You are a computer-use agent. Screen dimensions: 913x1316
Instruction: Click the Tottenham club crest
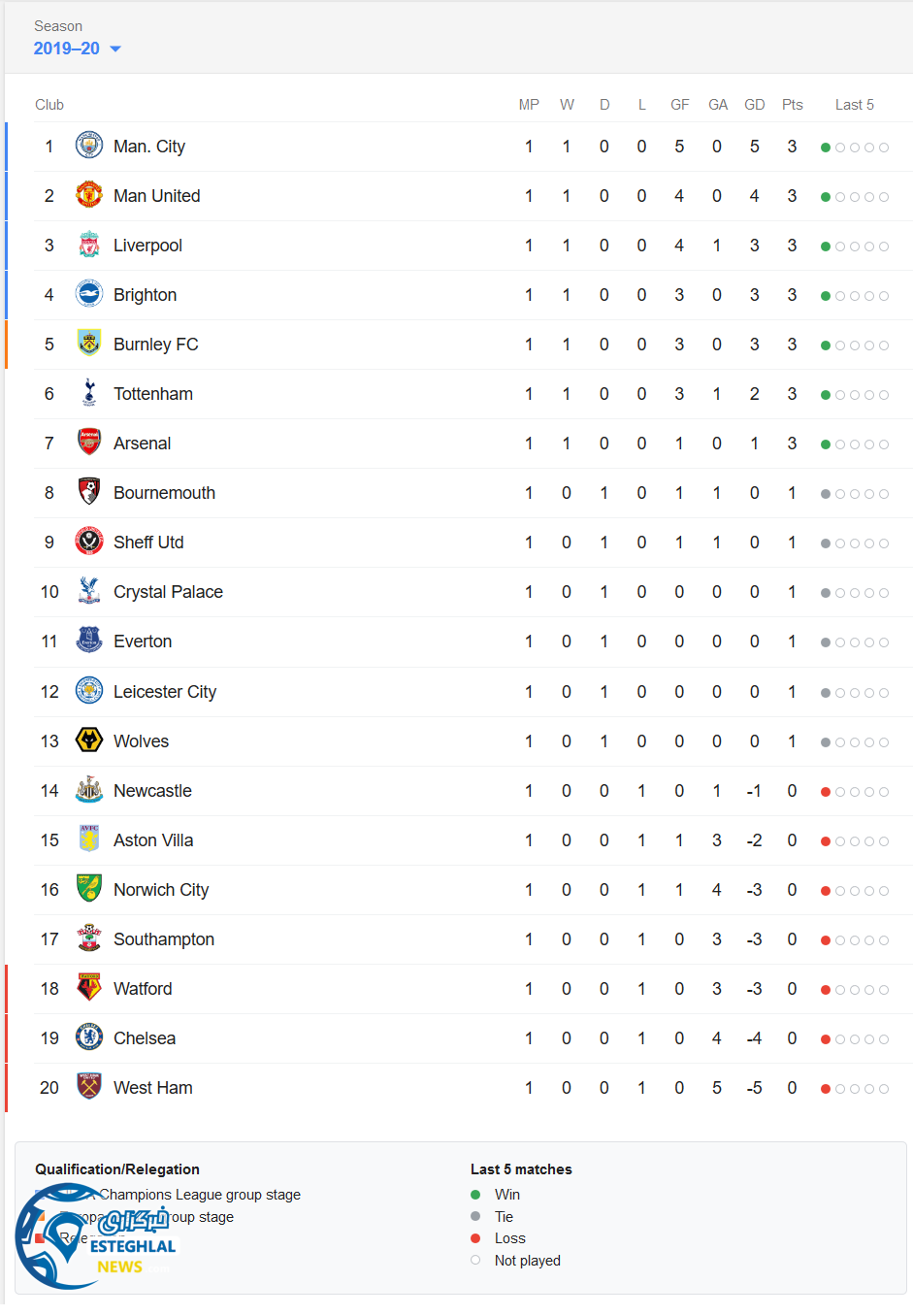(89, 393)
